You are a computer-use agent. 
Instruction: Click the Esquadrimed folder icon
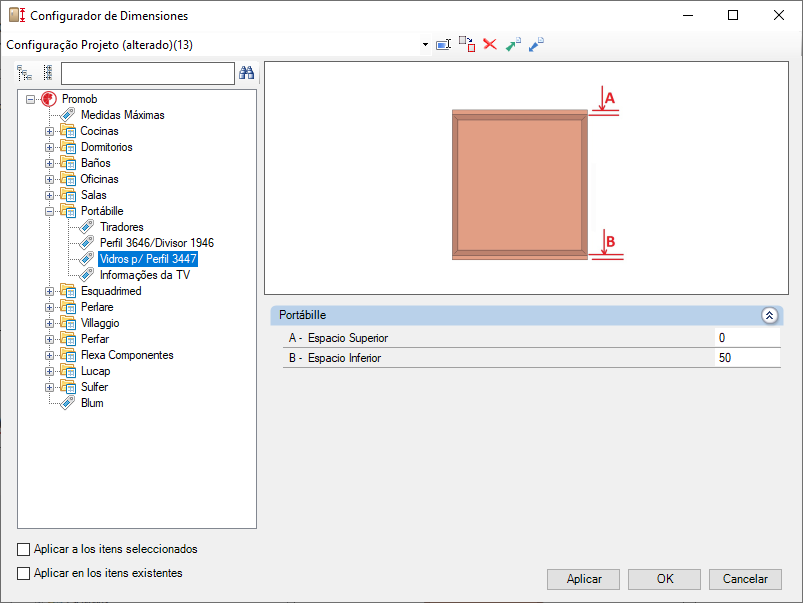point(68,291)
